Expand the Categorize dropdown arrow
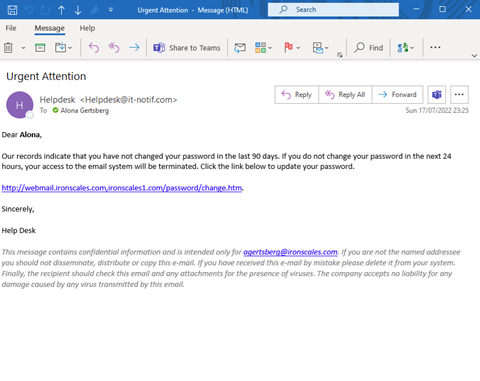Viewport: 480px width, 381px height. point(270,48)
